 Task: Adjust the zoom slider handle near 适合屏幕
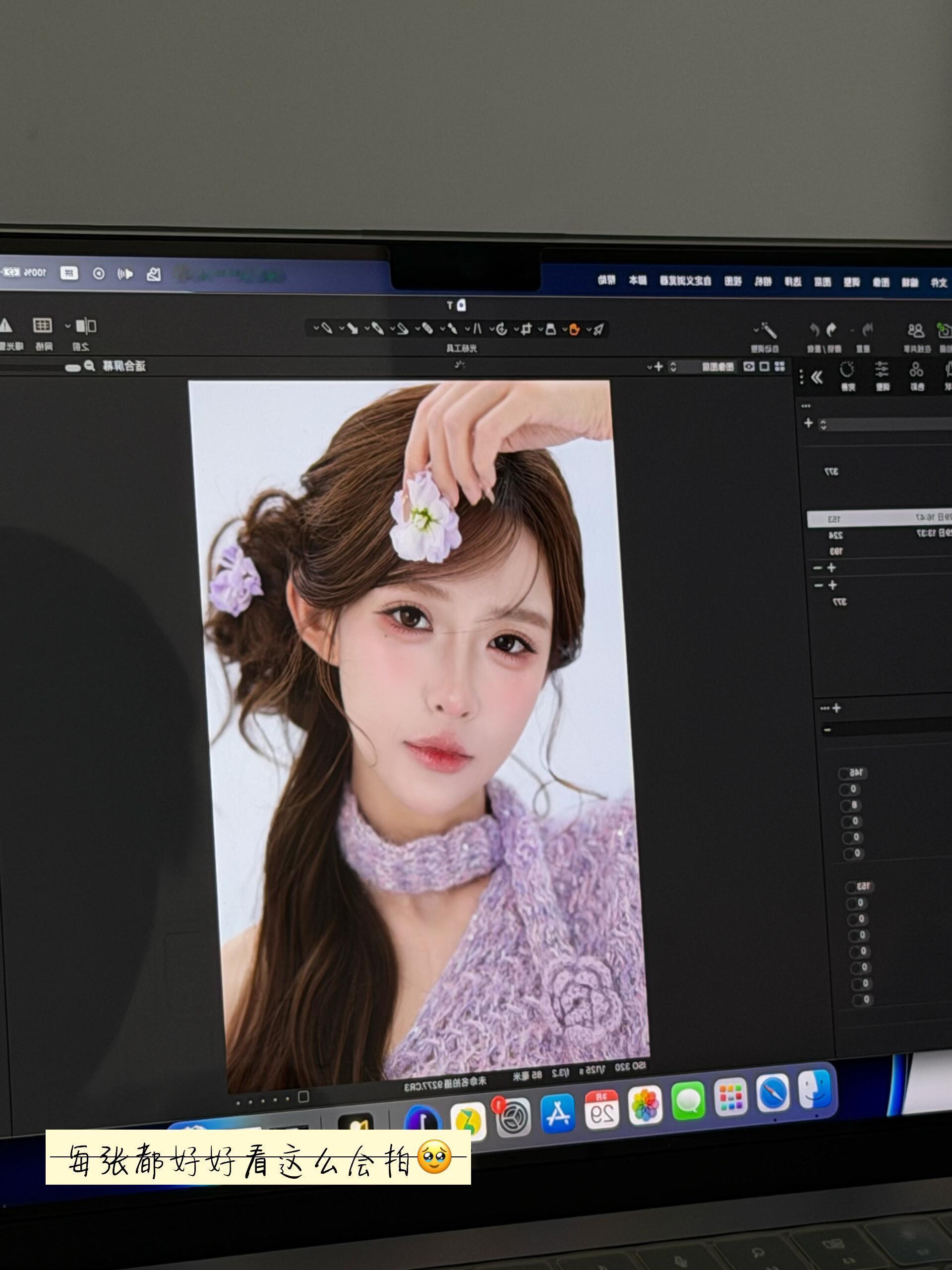tap(73, 368)
